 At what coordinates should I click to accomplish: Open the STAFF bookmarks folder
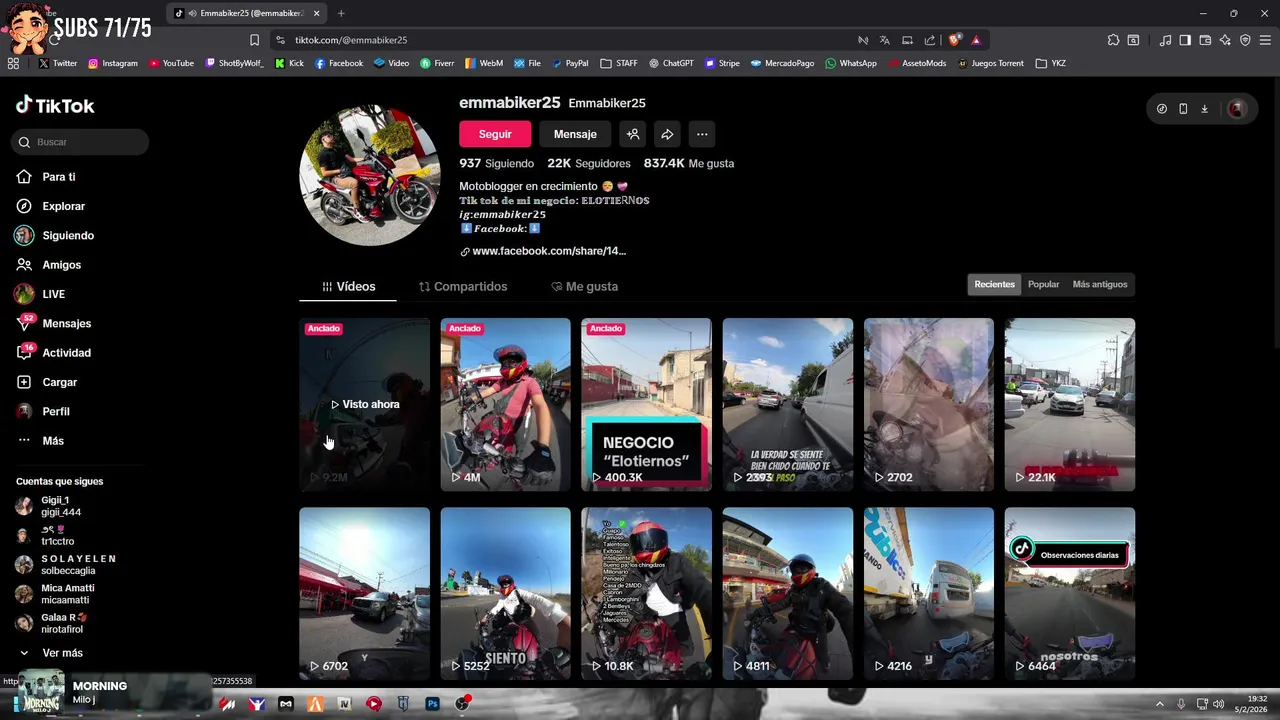point(619,63)
